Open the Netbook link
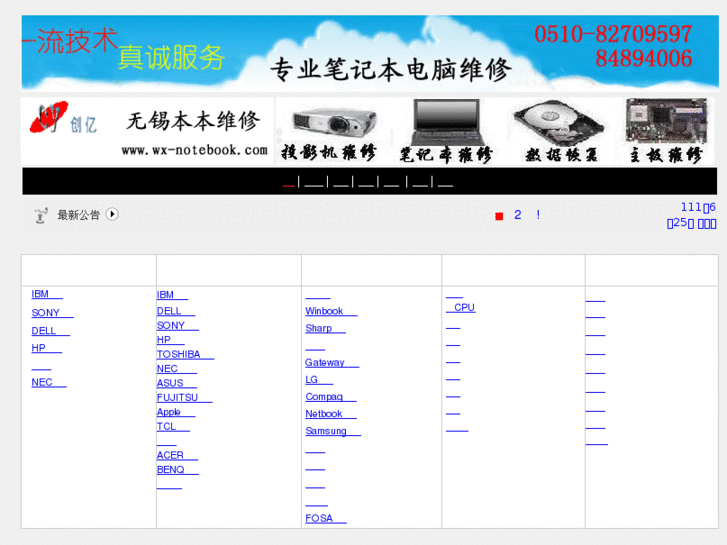This screenshot has height=545, width=727. point(331,414)
